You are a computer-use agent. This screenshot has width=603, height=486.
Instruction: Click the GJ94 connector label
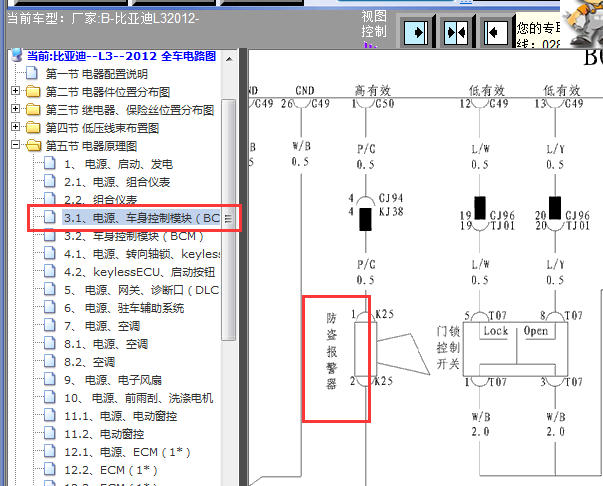(x=391, y=198)
